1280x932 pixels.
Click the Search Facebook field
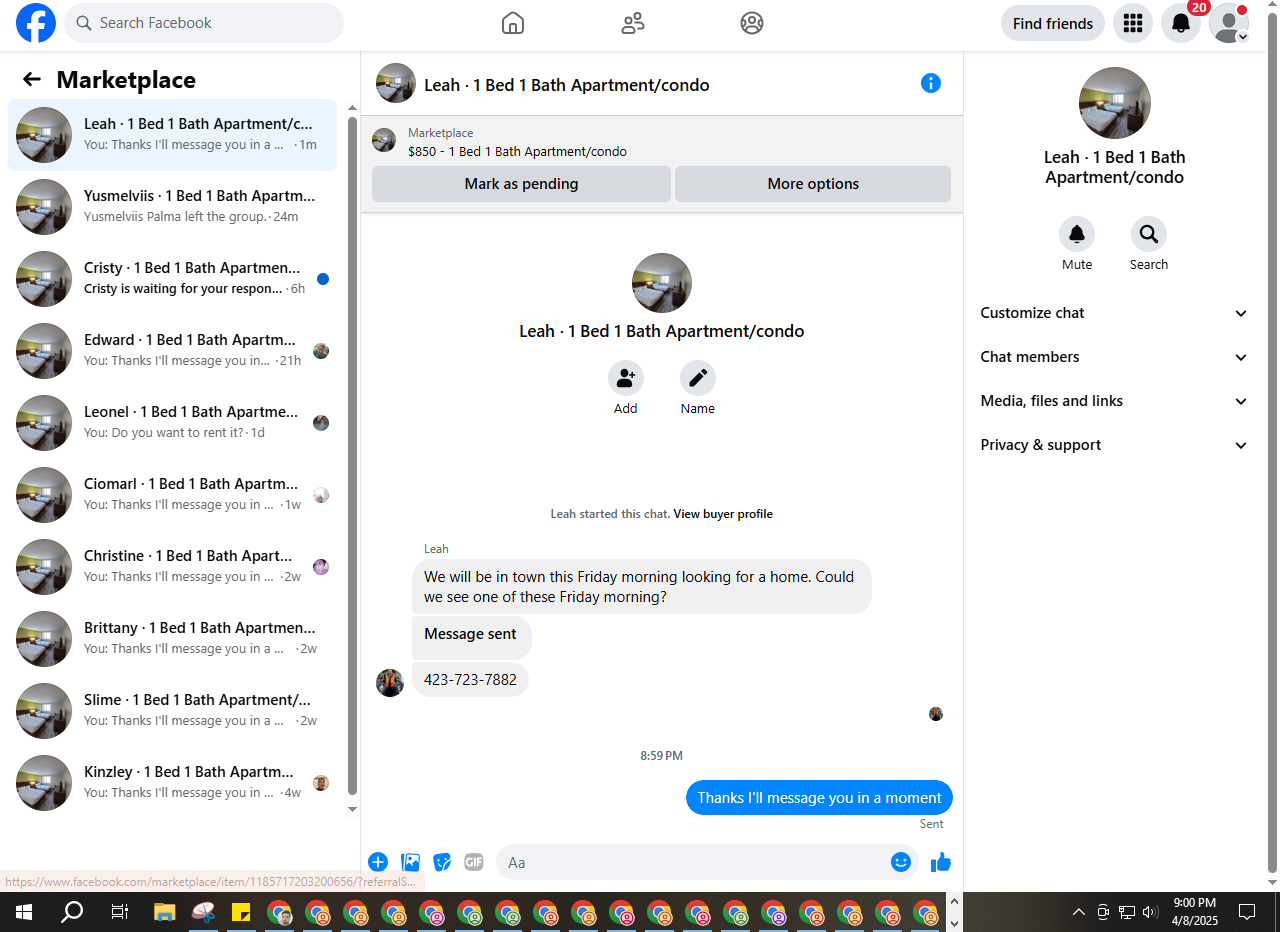(204, 23)
